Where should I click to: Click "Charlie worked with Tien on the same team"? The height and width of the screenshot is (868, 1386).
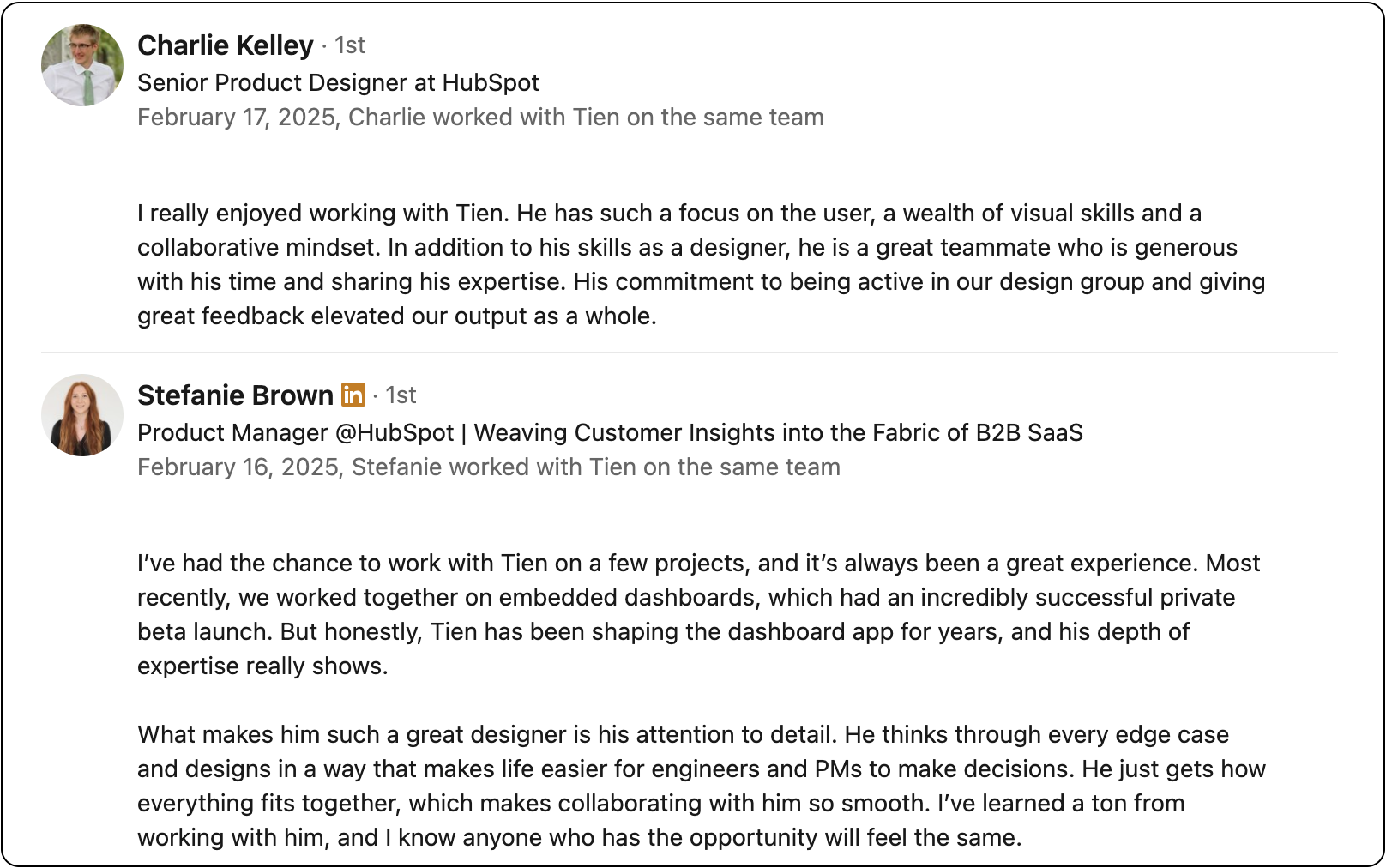[x=586, y=117]
